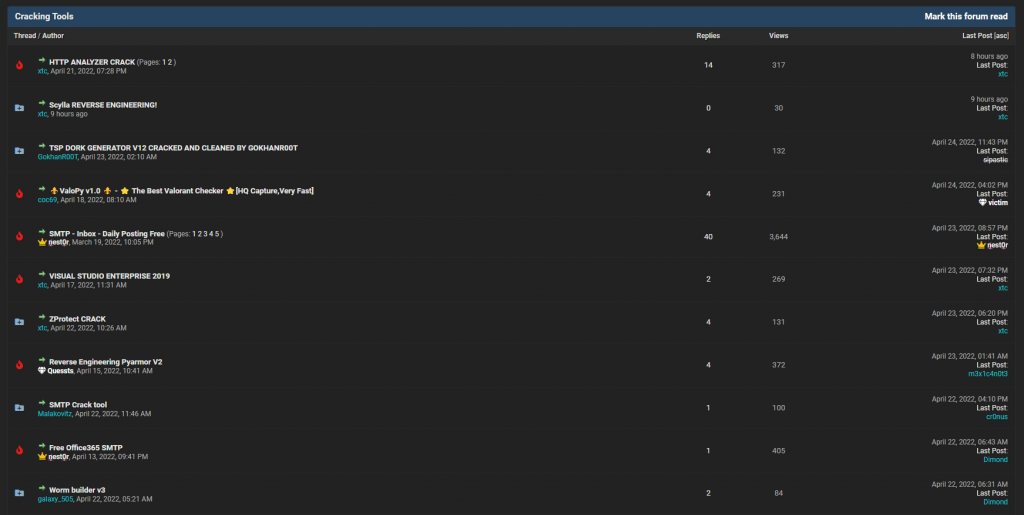Open the Scylla REVERSE ENGINEERING! thread title
Image resolution: width=1024 pixels, height=515 pixels.
click(x=103, y=105)
